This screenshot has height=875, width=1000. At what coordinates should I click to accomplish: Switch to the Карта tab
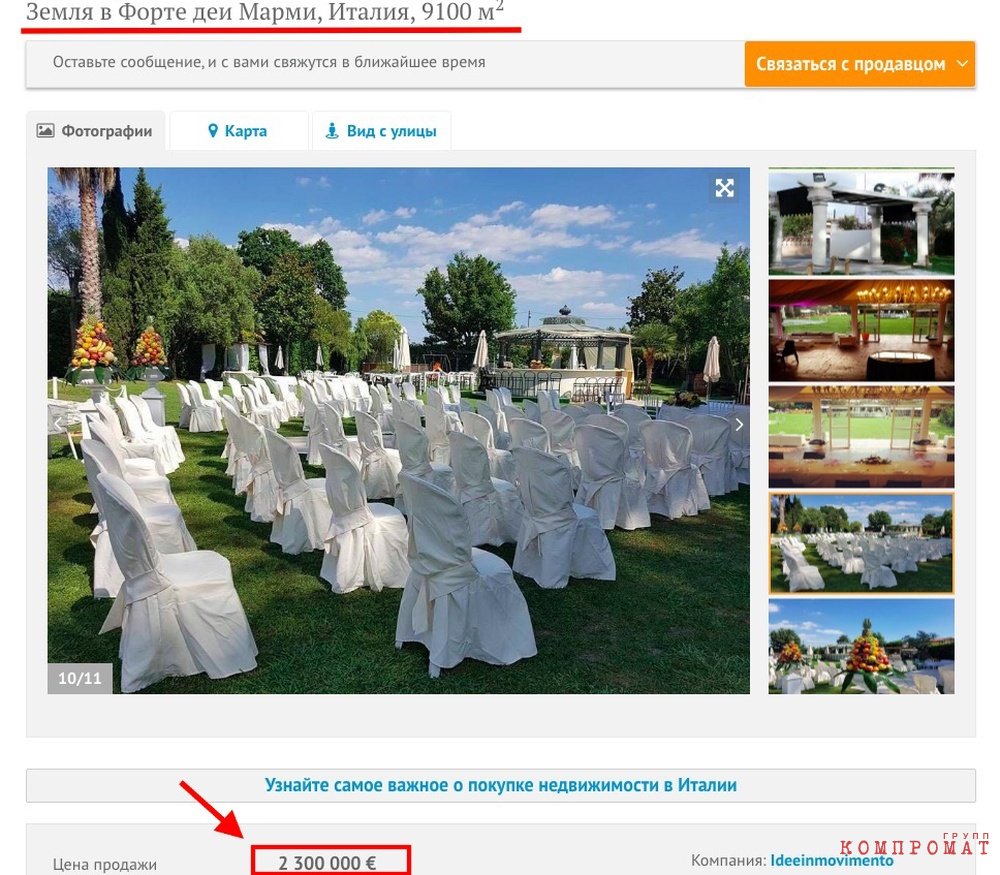[238, 131]
